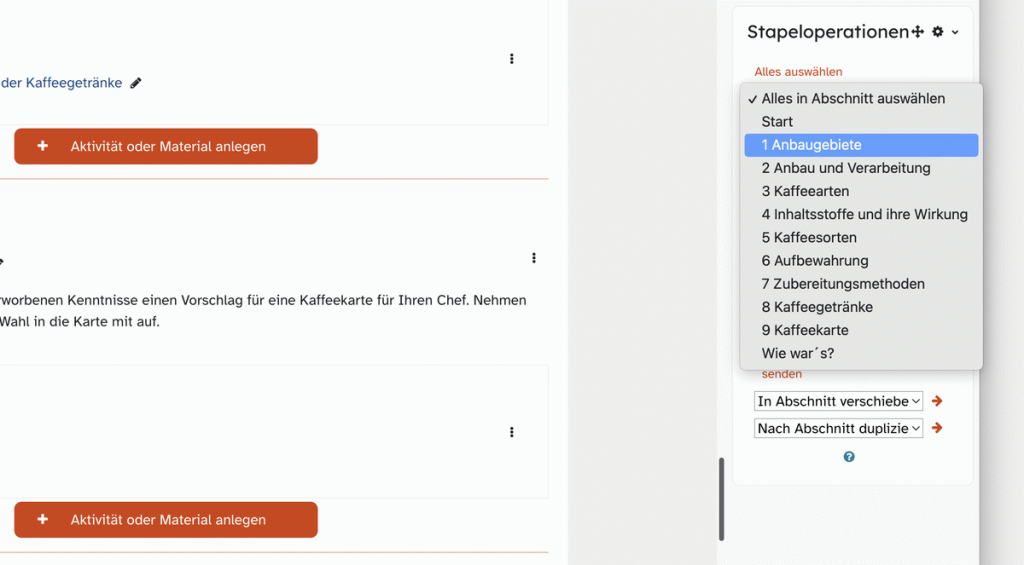1024x565 pixels.
Task: Expand the 'Nach Abschnitt duplizieren' dropdown
Action: 838,428
